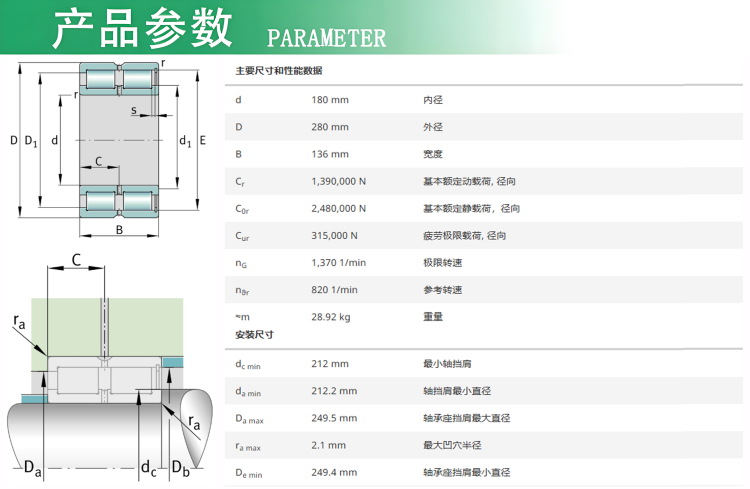Click the 1,390,000 N load value
The width and height of the screenshot is (750, 489).
click(x=339, y=181)
